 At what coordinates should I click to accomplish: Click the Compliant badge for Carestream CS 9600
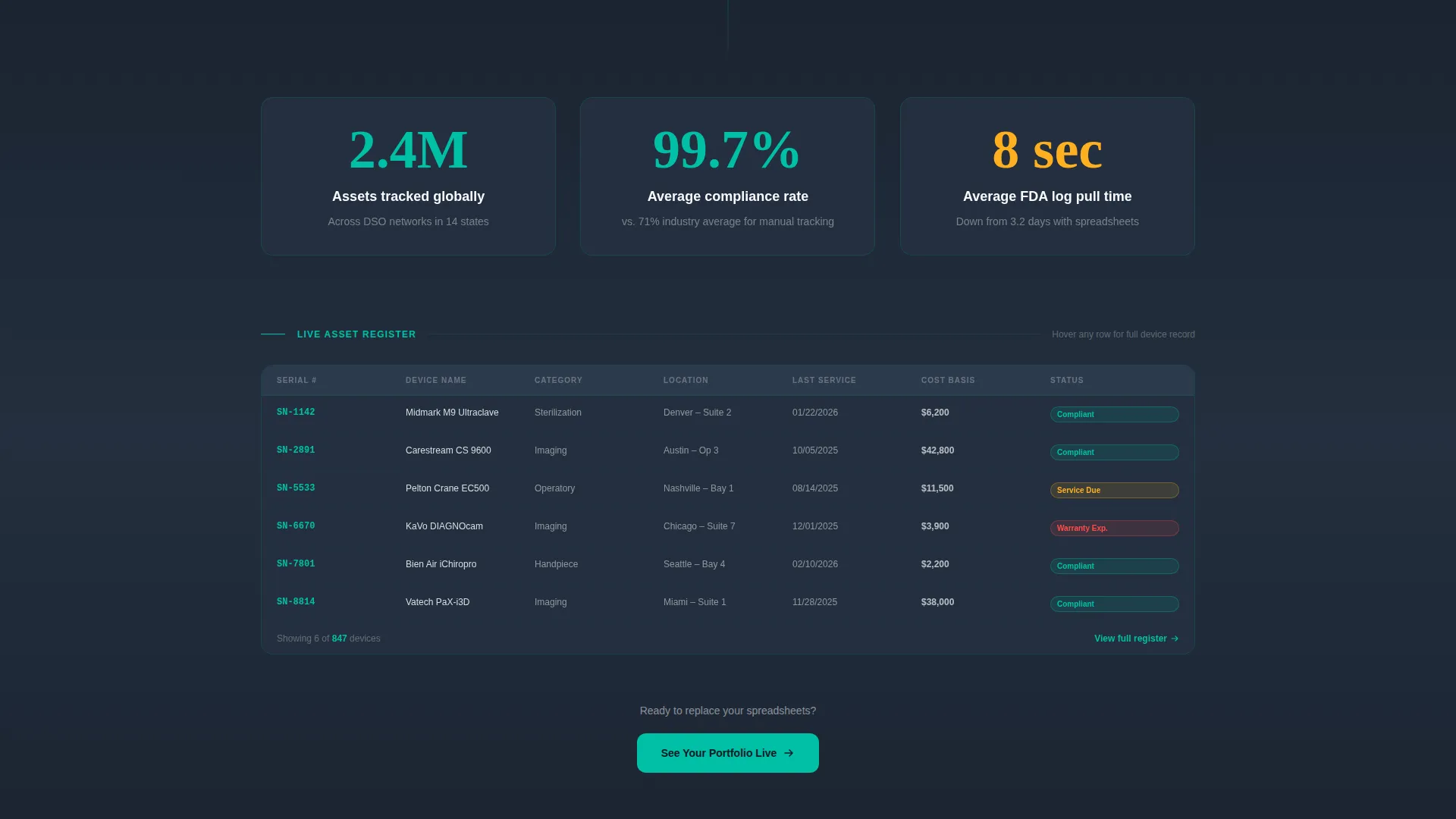[x=1114, y=453]
